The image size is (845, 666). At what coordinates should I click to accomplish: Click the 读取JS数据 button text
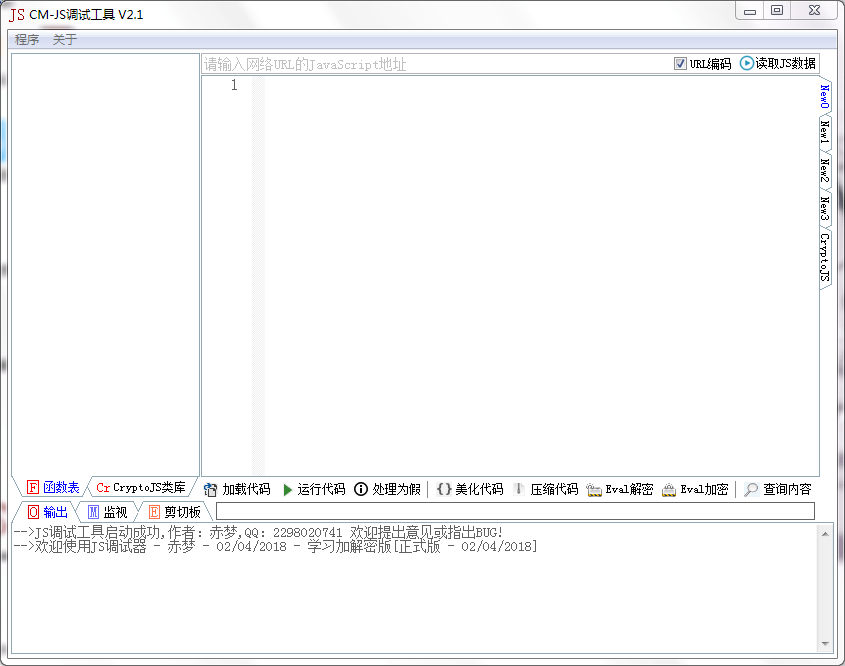(x=785, y=63)
